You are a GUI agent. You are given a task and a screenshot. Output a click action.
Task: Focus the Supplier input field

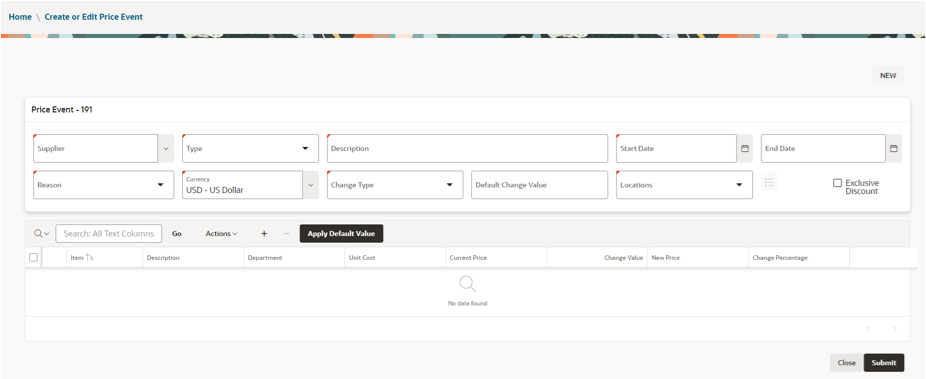click(96, 149)
